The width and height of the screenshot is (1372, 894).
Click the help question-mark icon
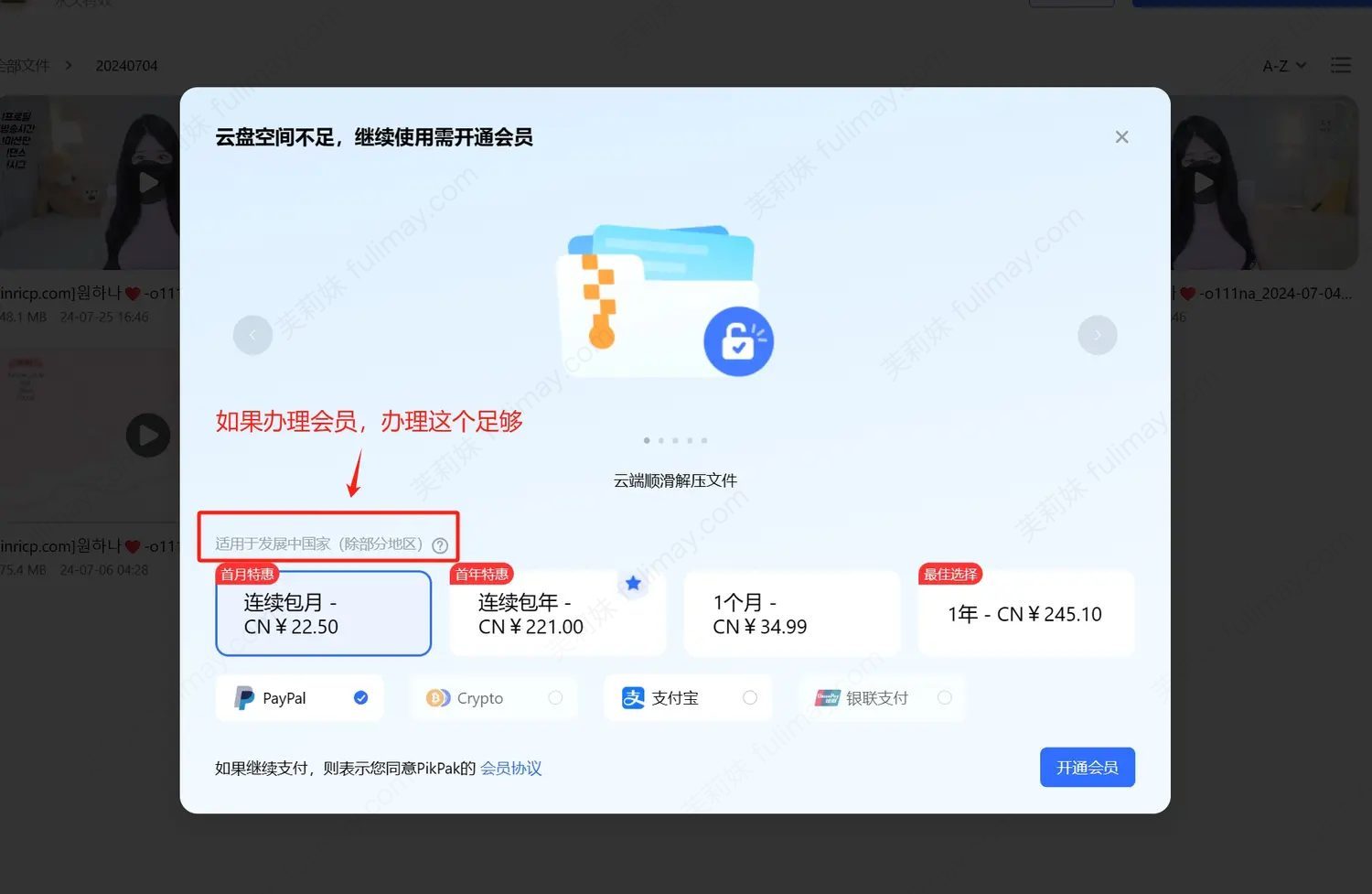click(440, 545)
